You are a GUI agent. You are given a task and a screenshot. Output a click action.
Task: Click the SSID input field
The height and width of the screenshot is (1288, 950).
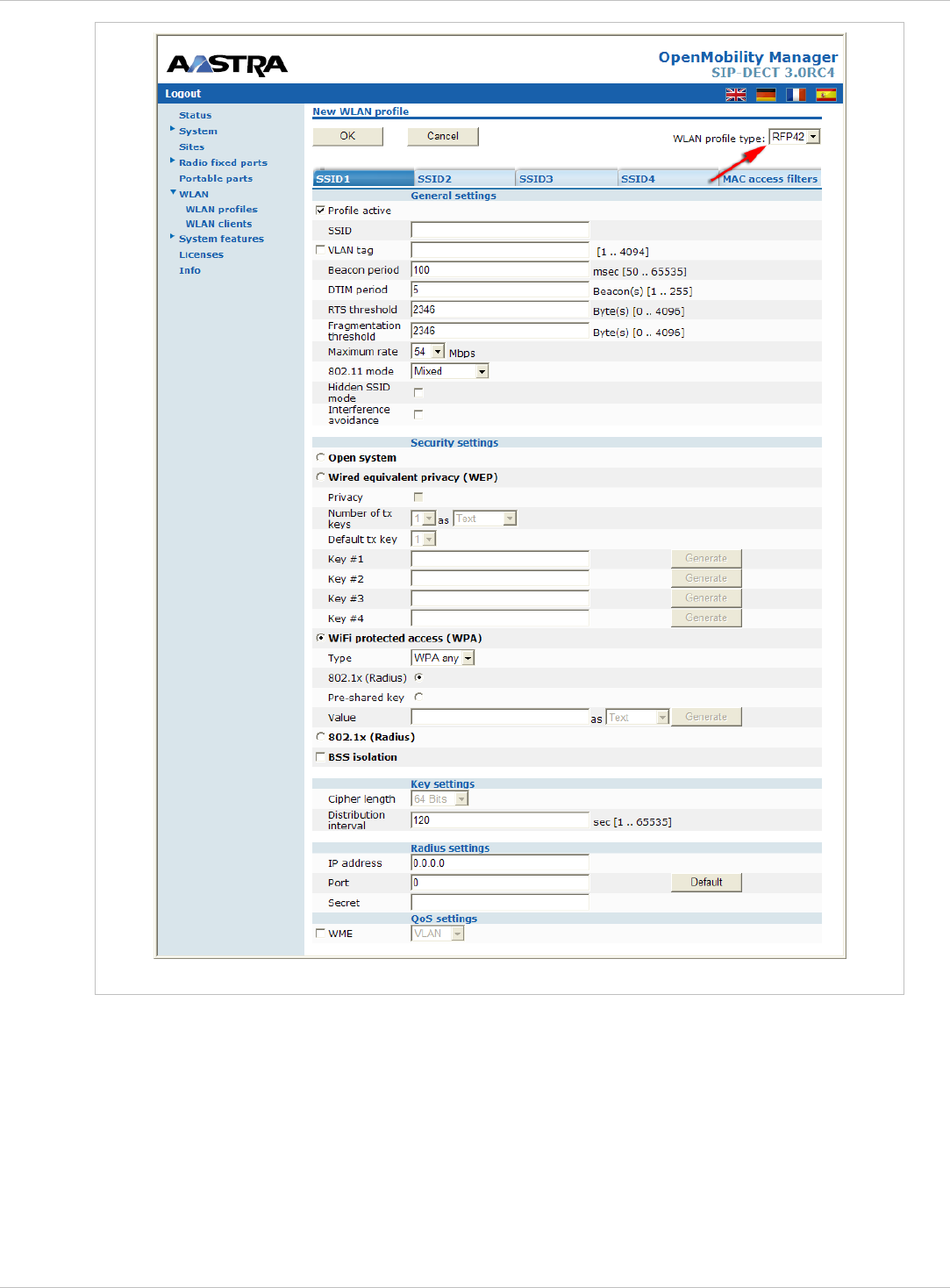click(x=500, y=231)
